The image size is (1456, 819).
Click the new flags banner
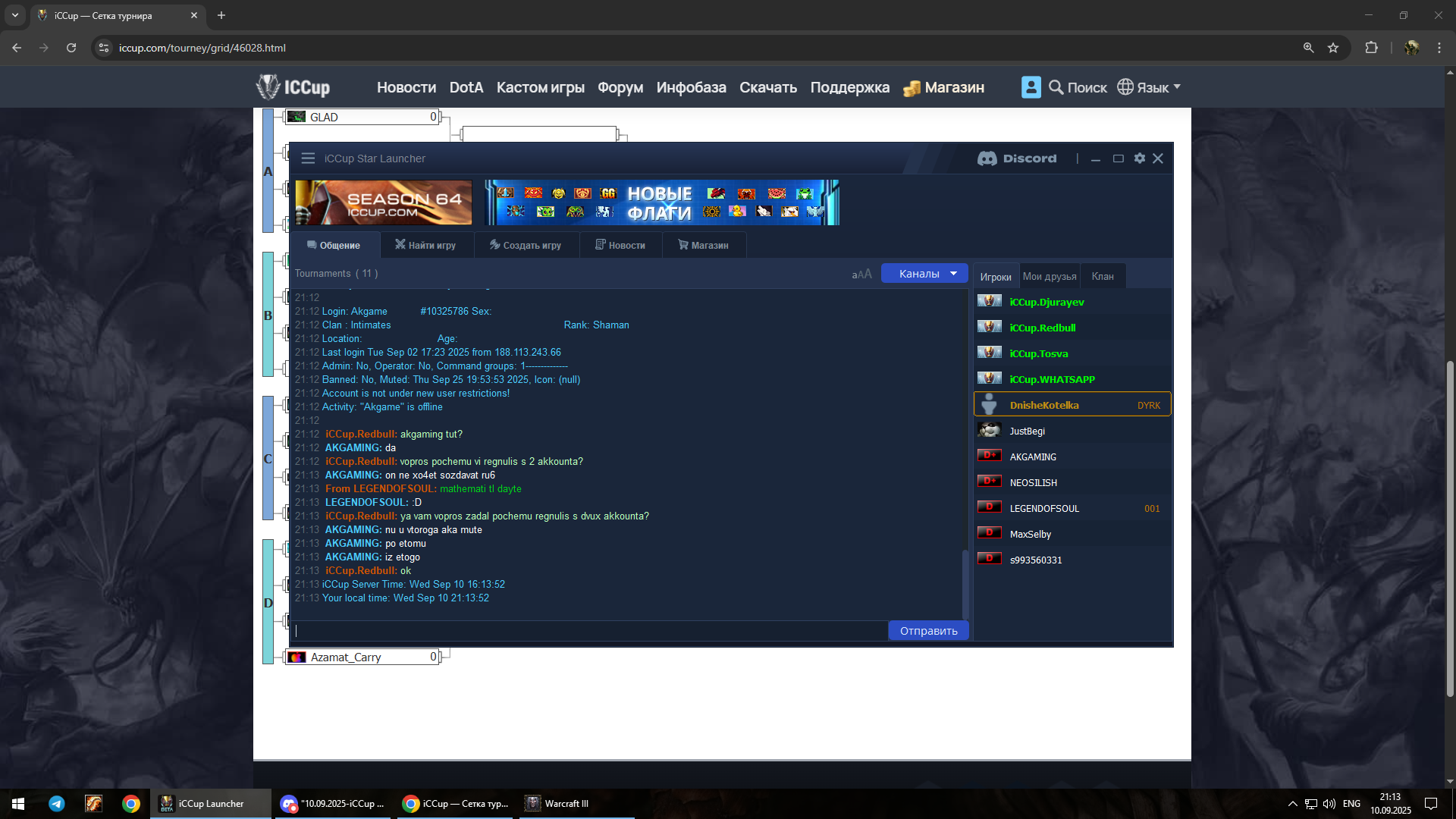coord(662,202)
